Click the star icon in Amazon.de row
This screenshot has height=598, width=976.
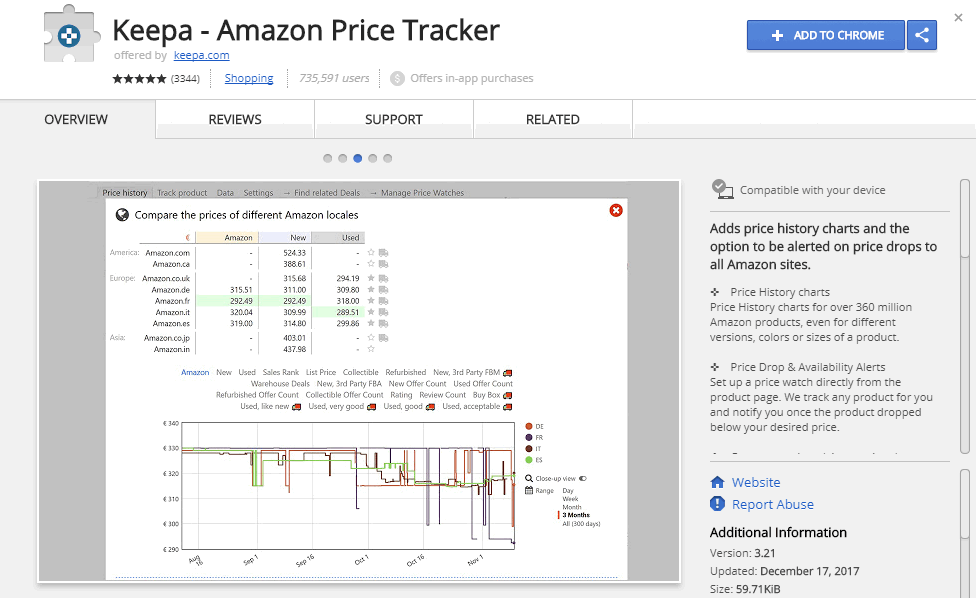(371, 289)
